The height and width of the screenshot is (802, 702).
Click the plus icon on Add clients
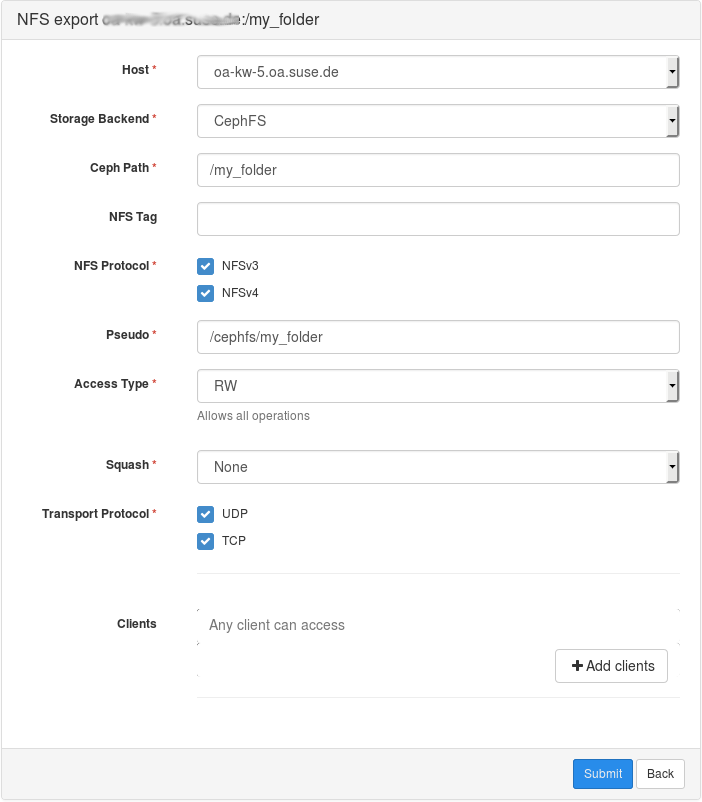click(x=576, y=666)
